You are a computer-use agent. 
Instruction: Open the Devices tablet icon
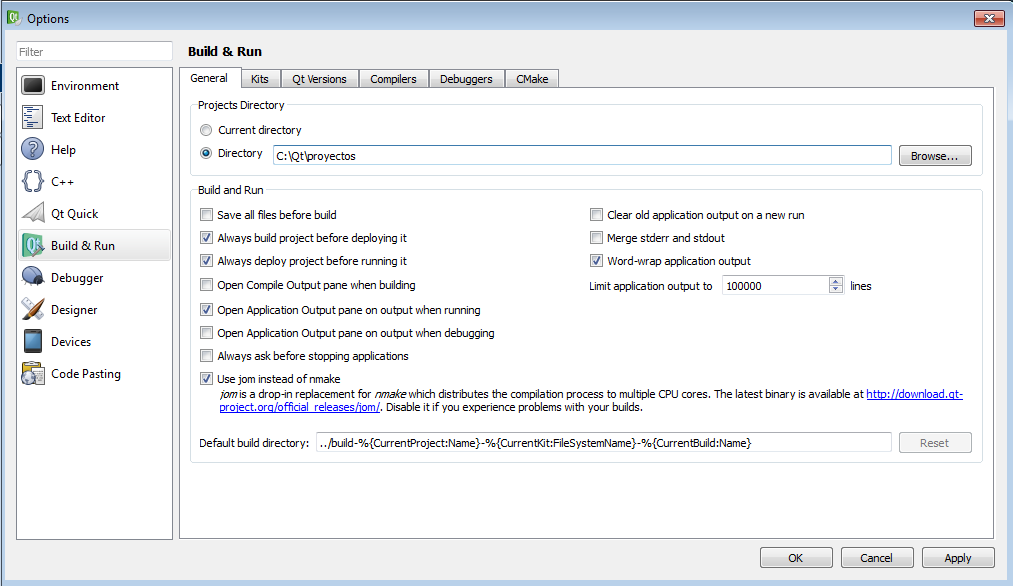tap(33, 341)
